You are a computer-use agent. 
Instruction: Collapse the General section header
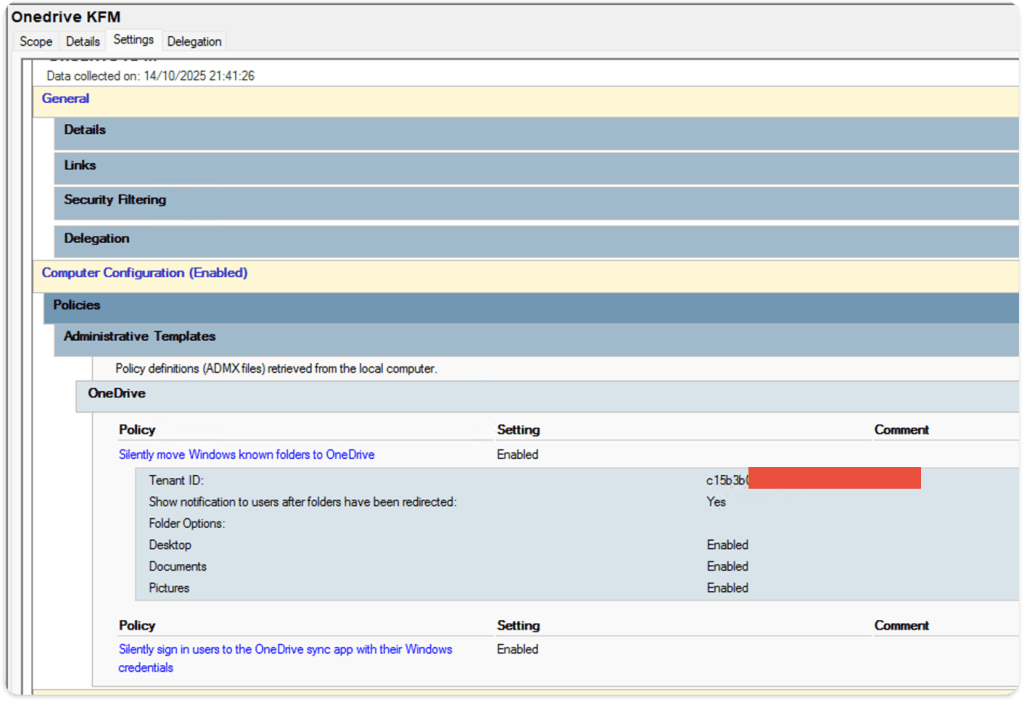pyautogui.click(x=66, y=98)
